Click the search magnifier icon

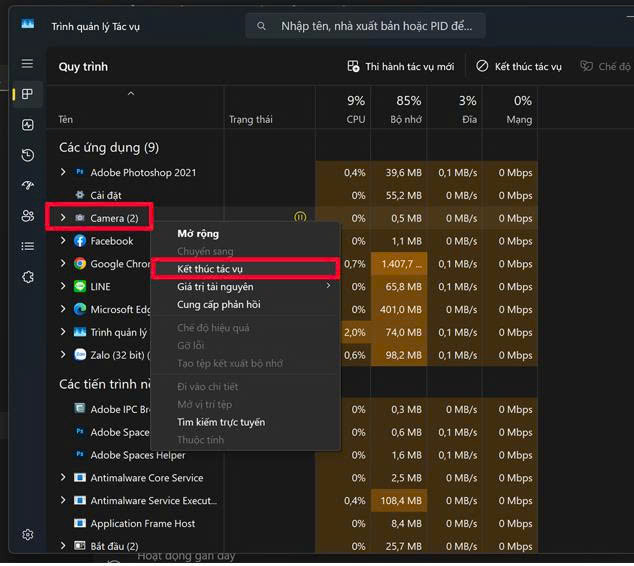click(x=261, y=26)
